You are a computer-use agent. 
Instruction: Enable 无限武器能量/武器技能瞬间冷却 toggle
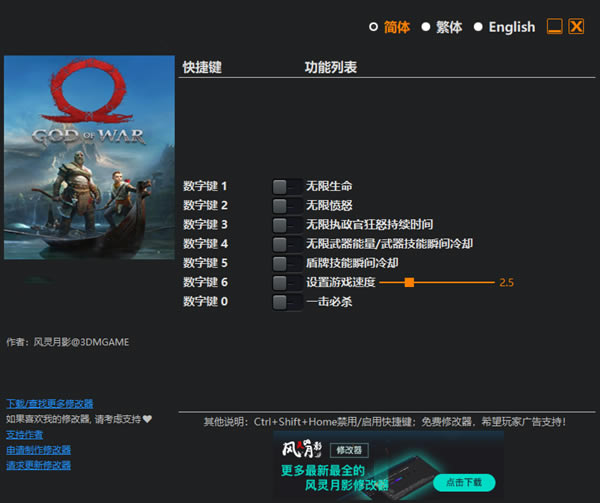tap(286, 244)
